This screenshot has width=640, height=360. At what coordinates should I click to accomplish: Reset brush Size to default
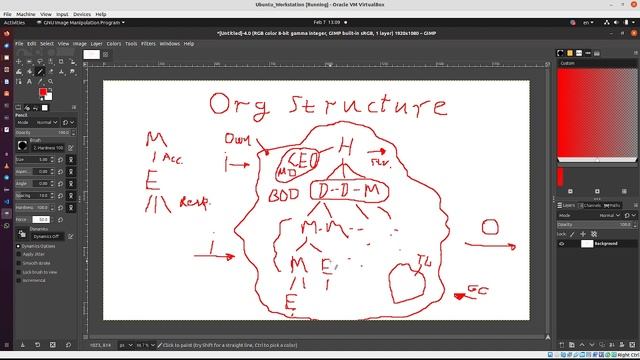[60, 160]
